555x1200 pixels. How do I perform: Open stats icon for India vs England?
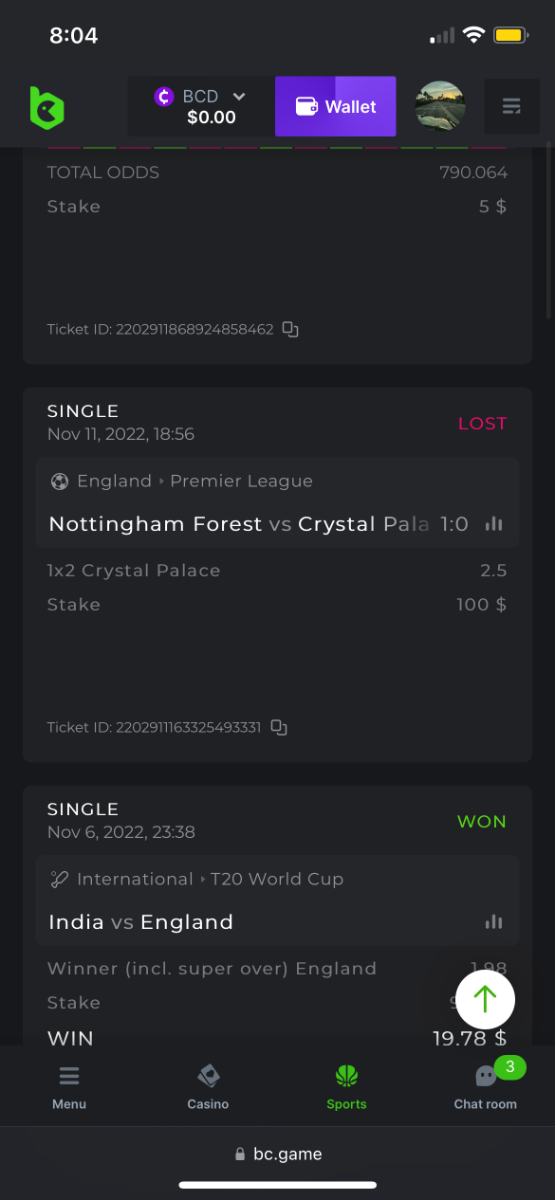tap(493, 922)
